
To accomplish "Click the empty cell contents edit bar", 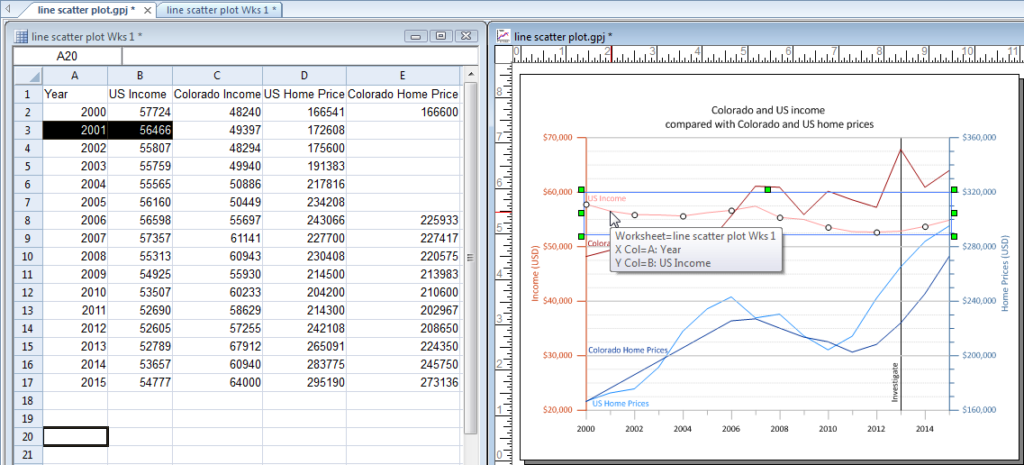I will [300, 57].
